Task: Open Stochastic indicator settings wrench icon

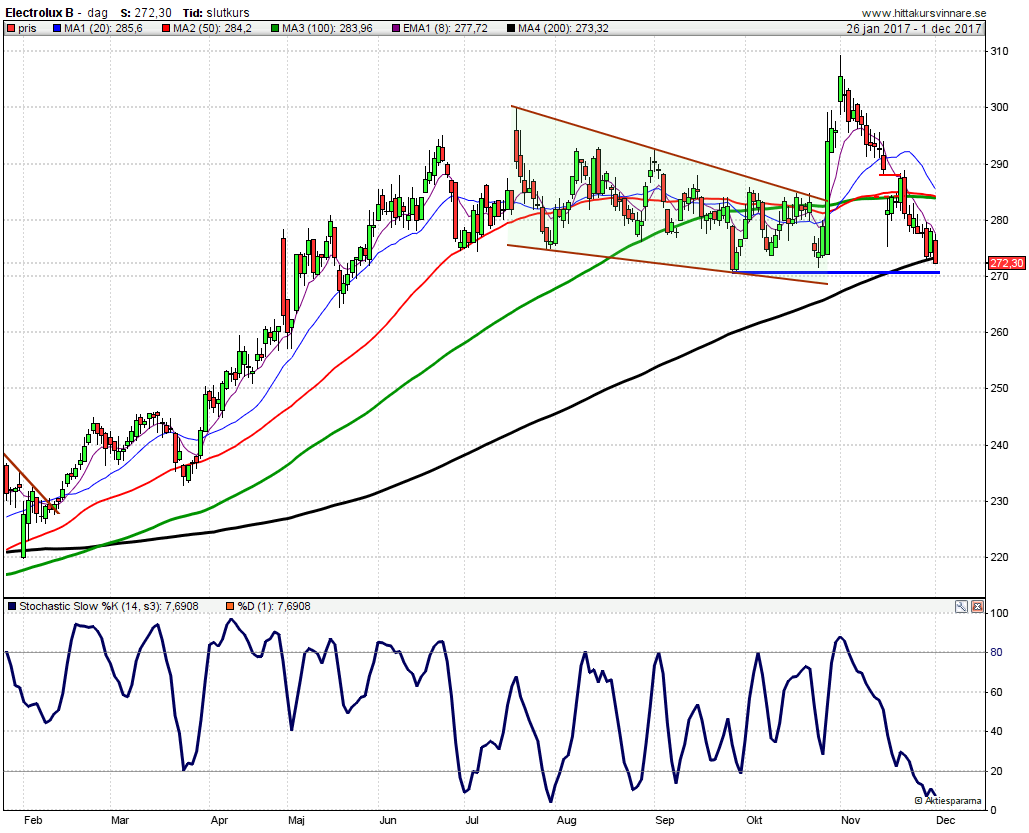Action: [961, 607]
